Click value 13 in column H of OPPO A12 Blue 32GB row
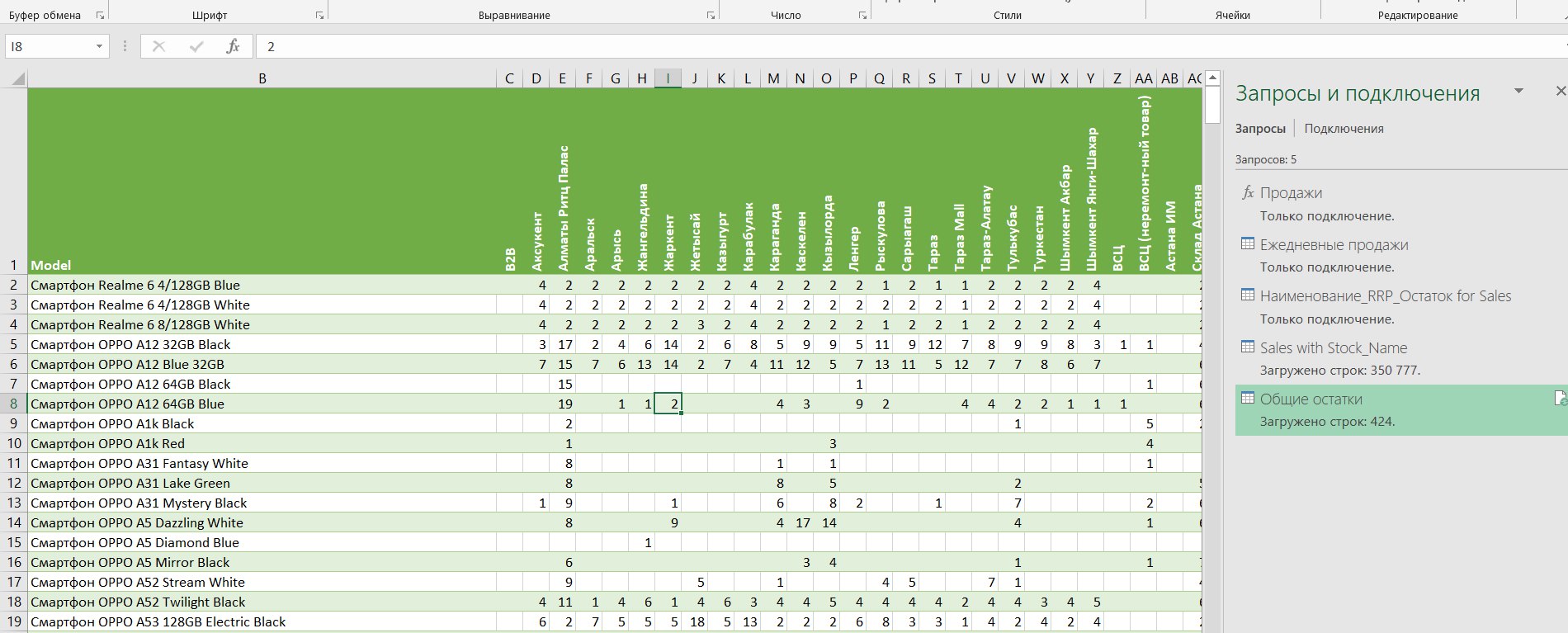1568x633 pixels. coord(642,364)
